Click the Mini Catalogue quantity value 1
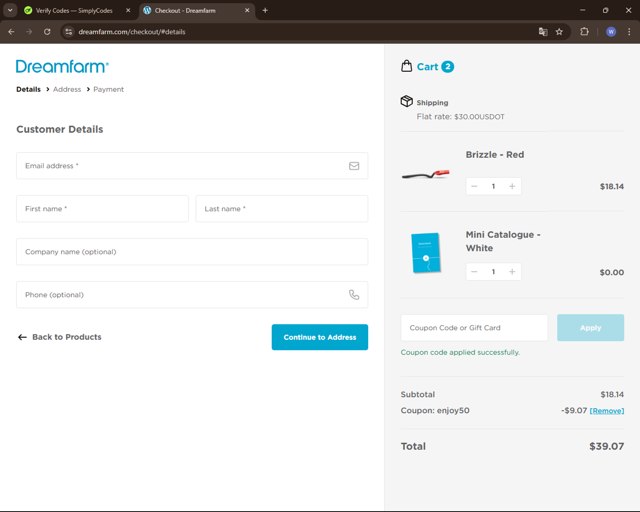Screen dimensions: 640x512 [x=493, y=272]
